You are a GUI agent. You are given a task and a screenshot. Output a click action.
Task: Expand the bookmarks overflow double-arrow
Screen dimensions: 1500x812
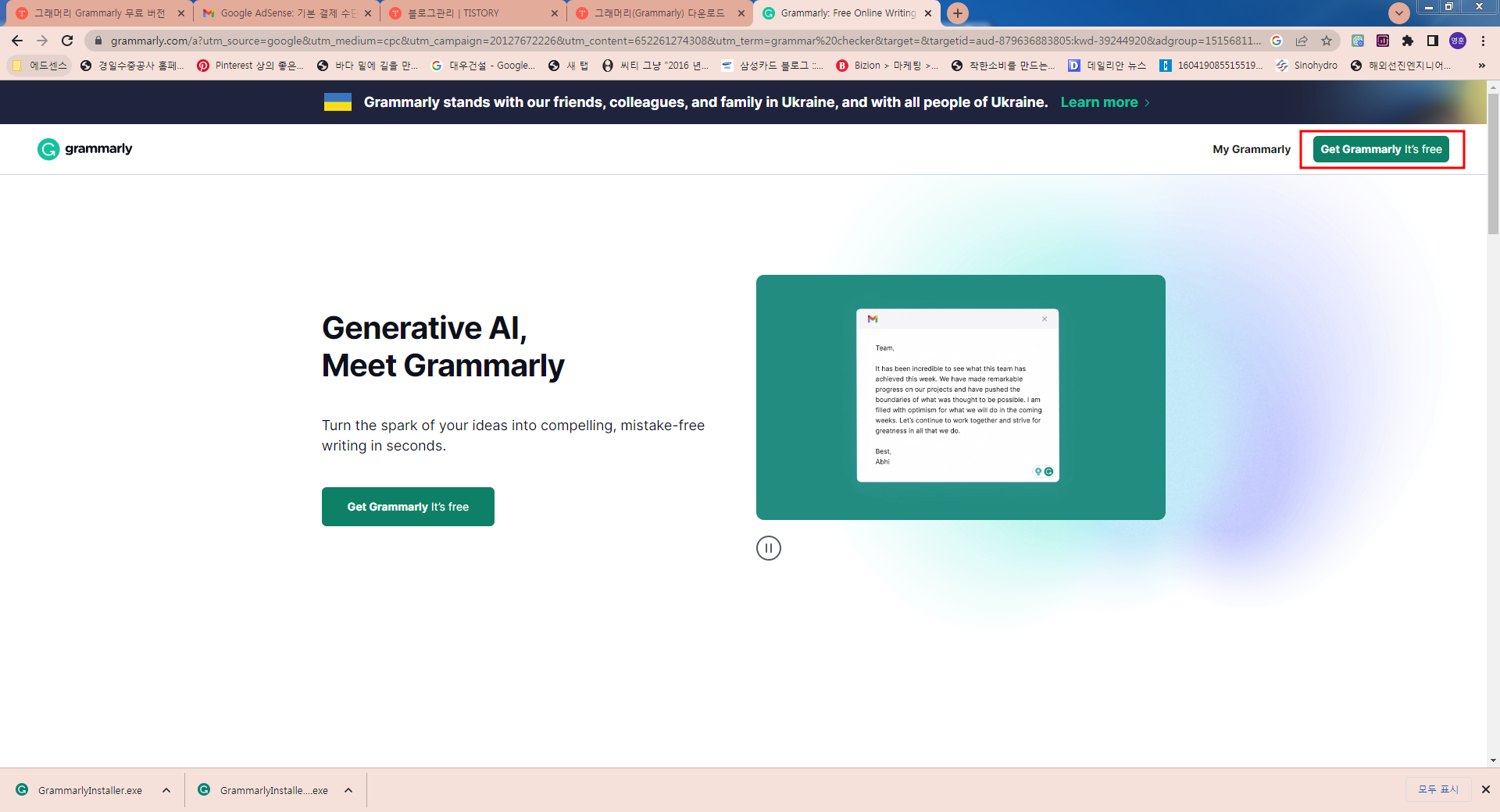(x=1481, y=66)
